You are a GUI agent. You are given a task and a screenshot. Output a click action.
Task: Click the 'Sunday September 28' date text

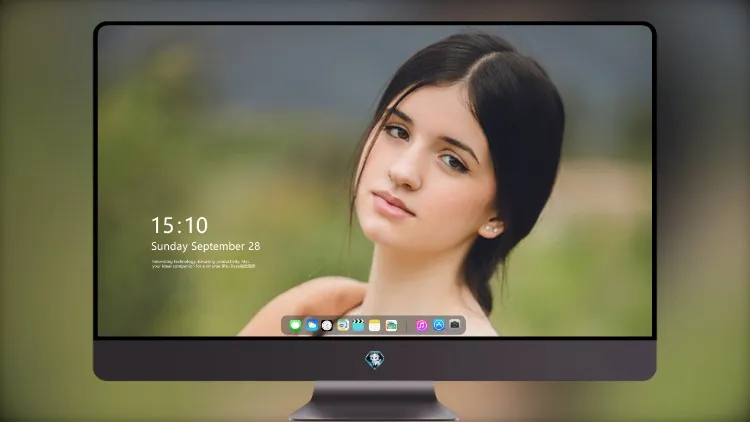pyautogui.click(x=206, y=246)
